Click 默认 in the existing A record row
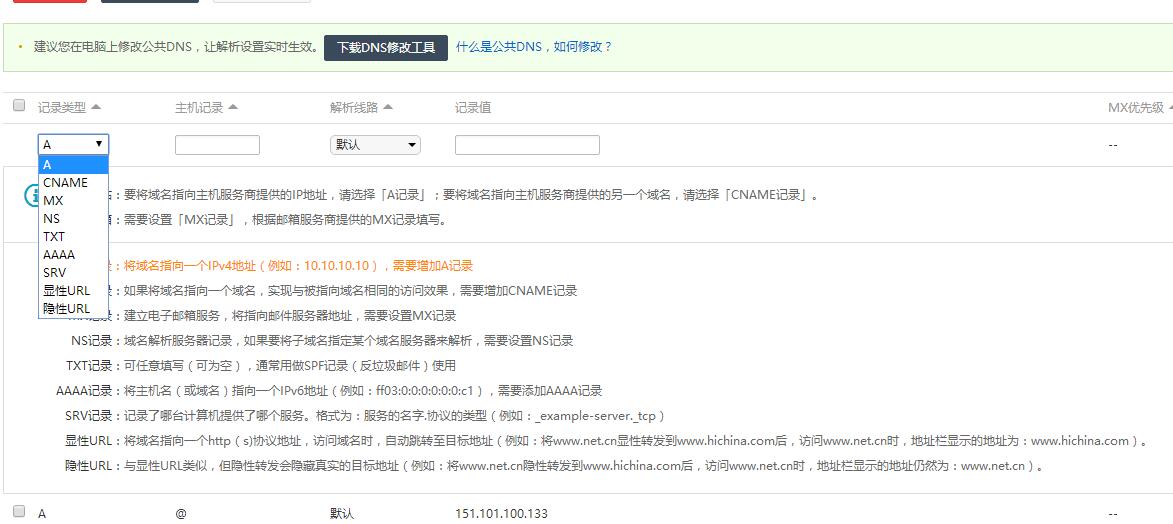1173x524 pixels. tap(342, 514)
